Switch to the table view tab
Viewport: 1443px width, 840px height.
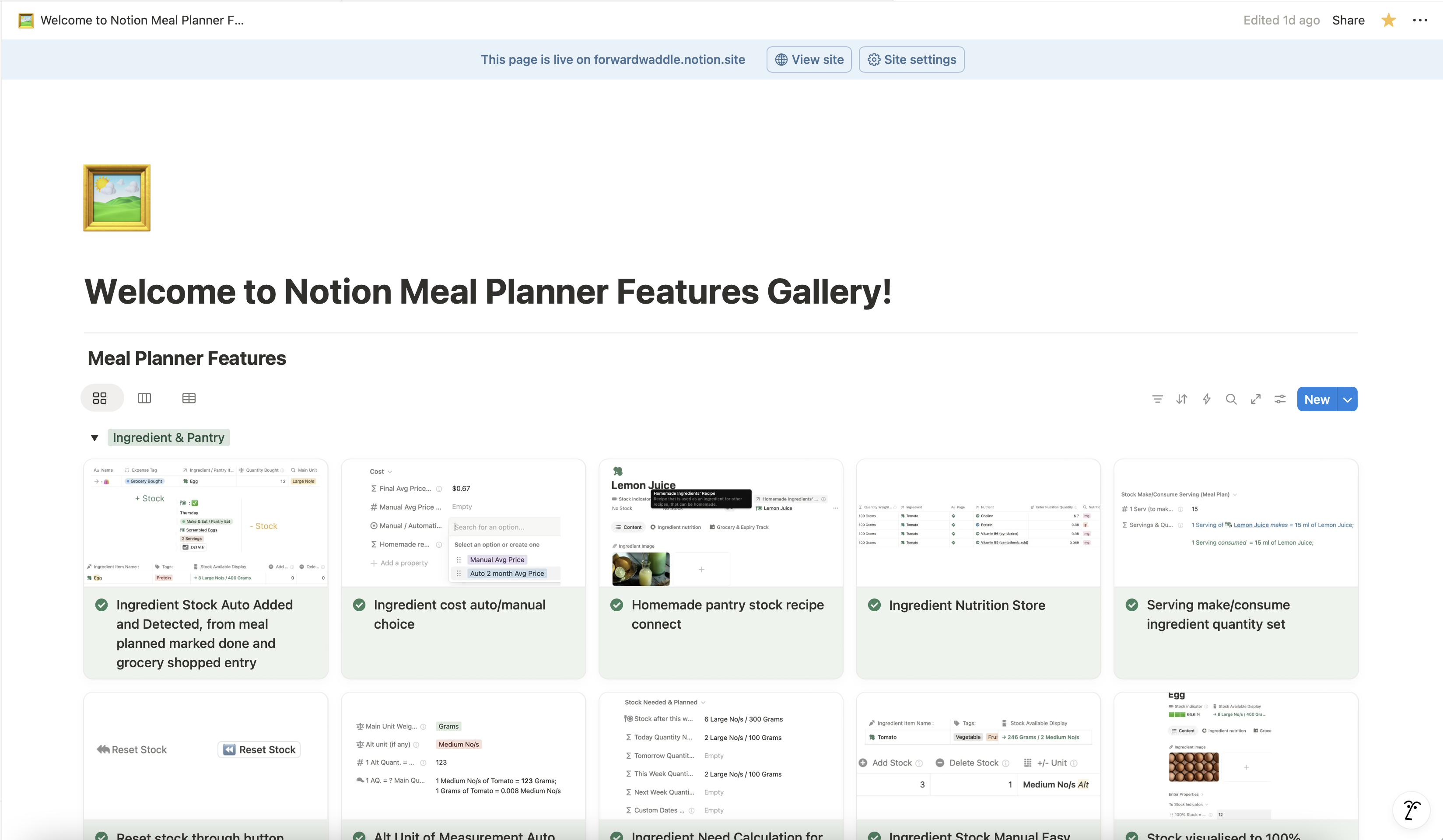click(189, 399)
